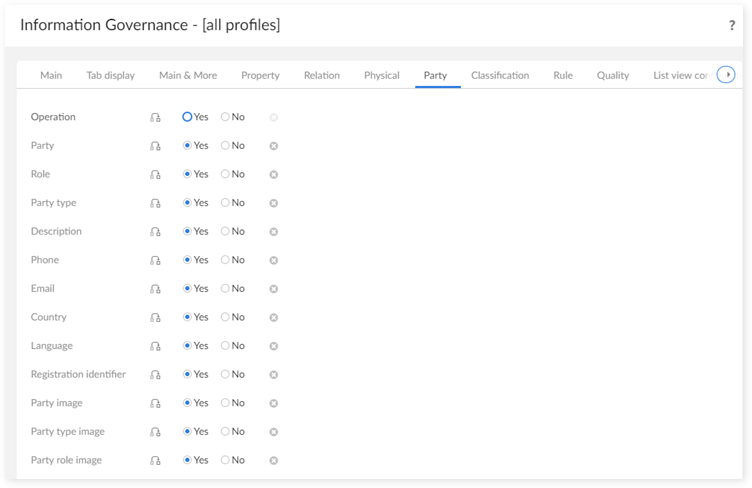Clear the Party row setting with its X icon

coord(274,146)
